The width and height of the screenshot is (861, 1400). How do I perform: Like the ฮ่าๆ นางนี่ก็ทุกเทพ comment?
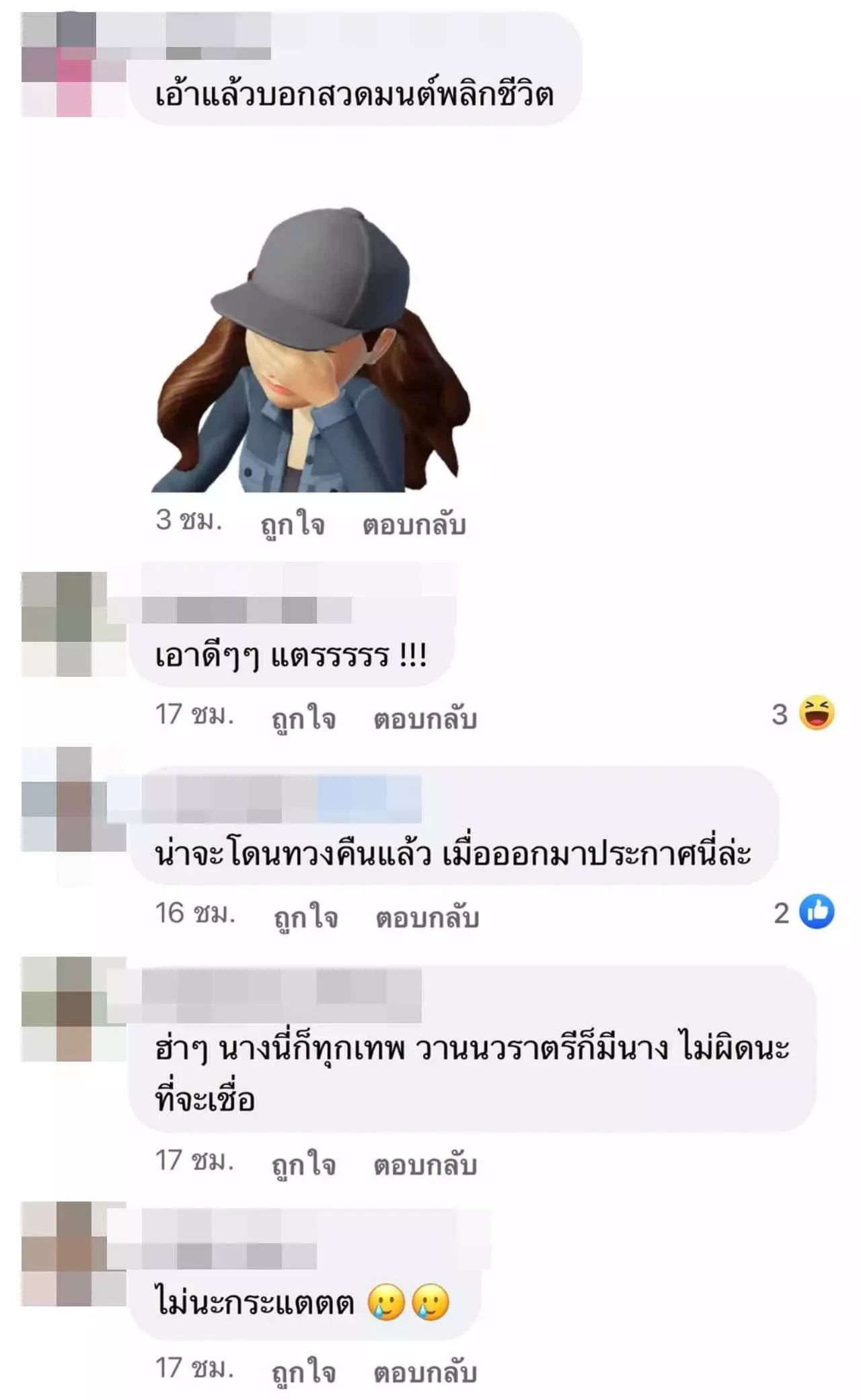coord(303,1164)
